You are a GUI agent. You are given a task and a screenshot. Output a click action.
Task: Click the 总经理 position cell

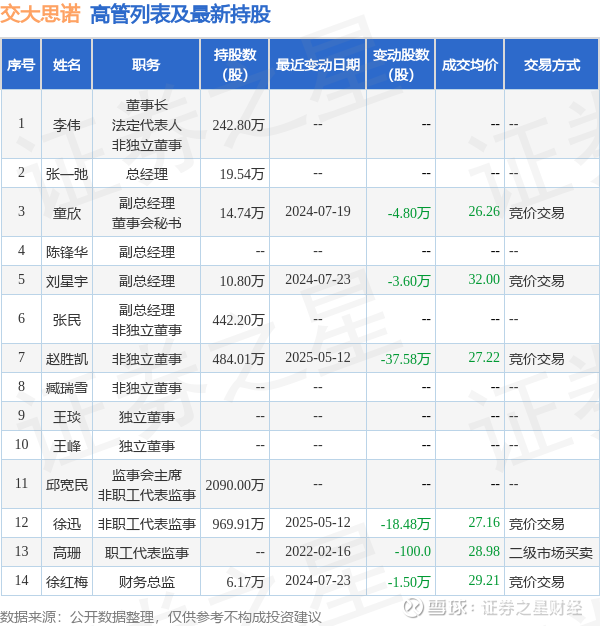147,174
